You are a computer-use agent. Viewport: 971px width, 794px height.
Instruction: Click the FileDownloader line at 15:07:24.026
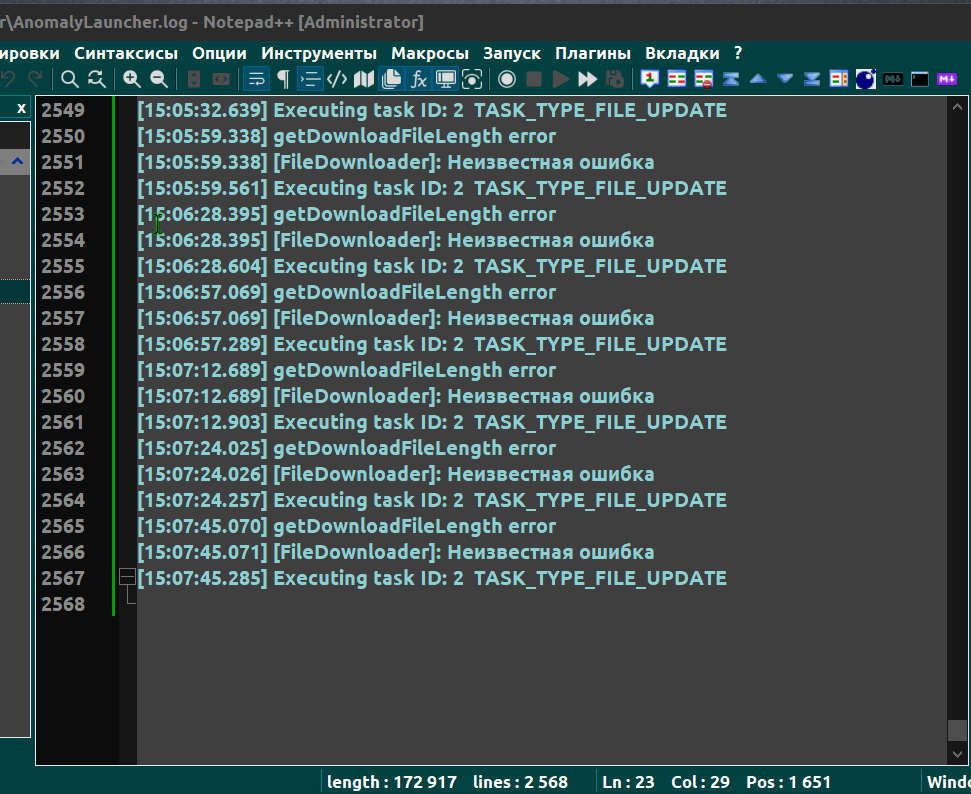[396, 474]
